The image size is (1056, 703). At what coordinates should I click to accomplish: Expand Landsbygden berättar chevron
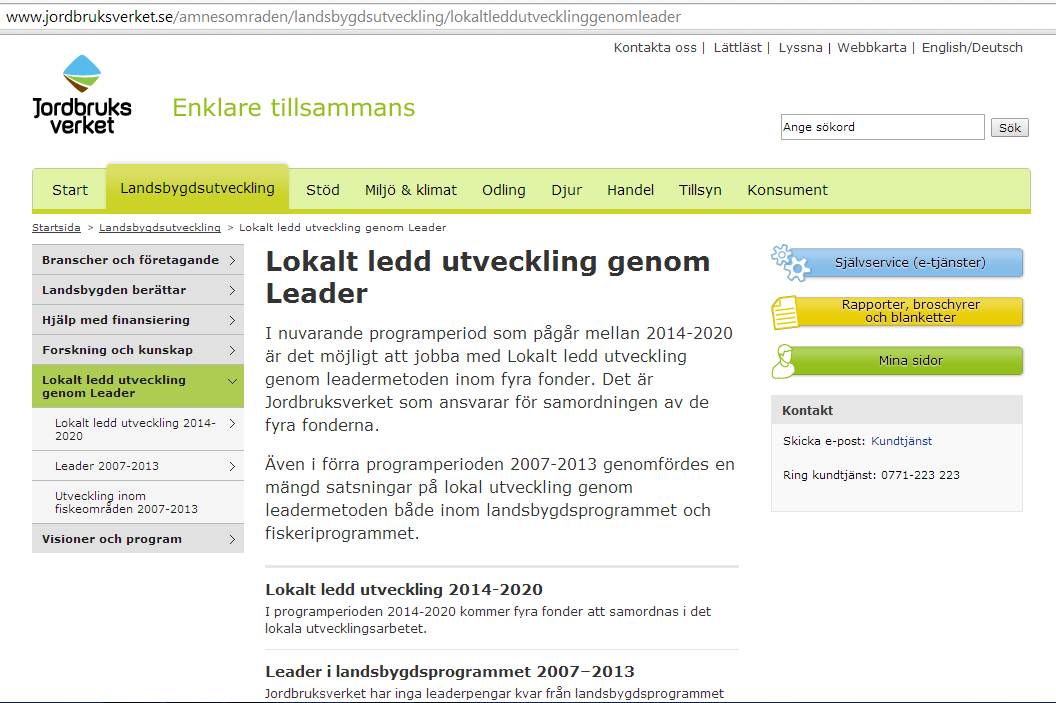(232, 290)
